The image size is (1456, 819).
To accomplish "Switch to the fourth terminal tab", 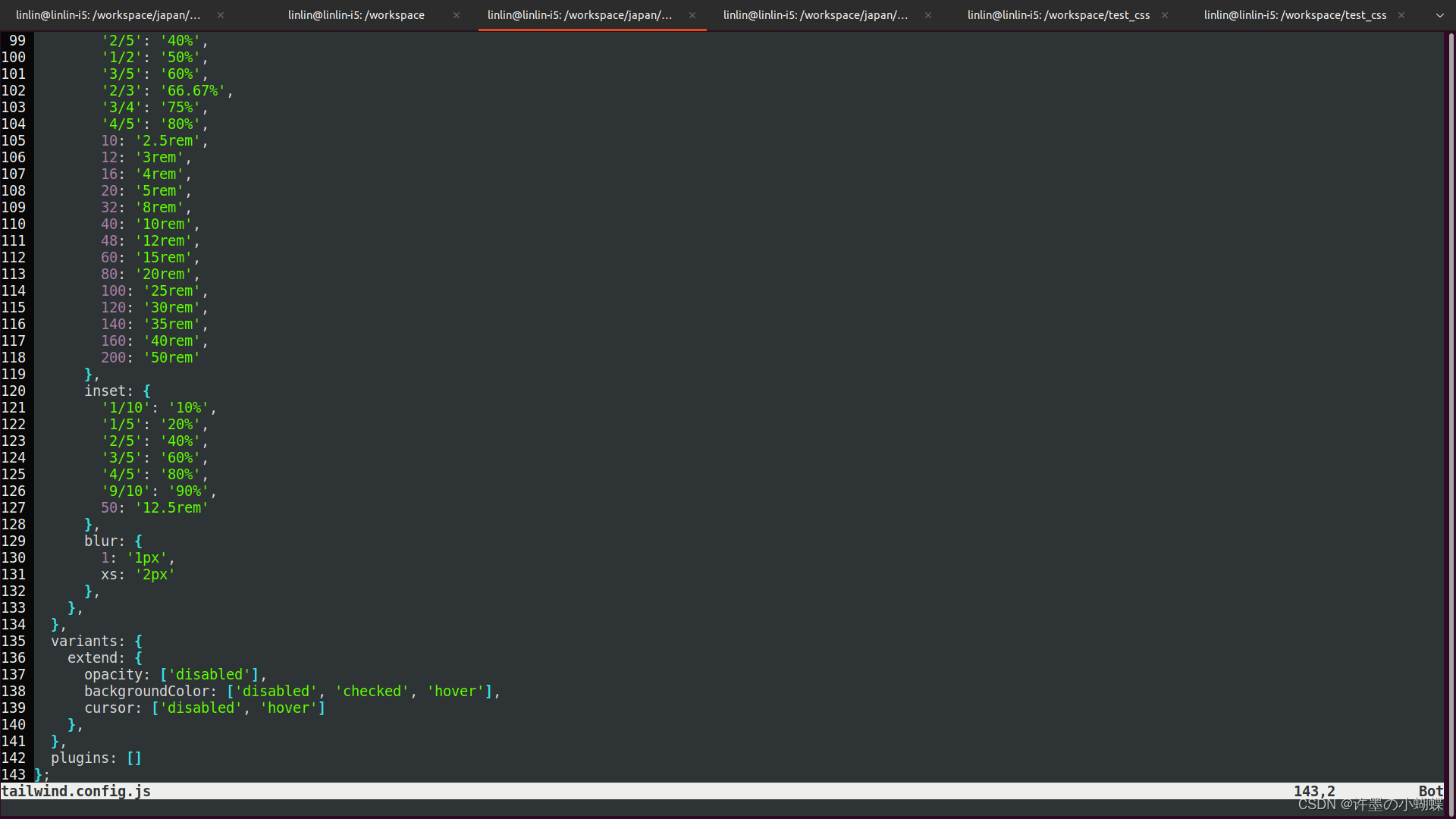I will tap(815, 15).
